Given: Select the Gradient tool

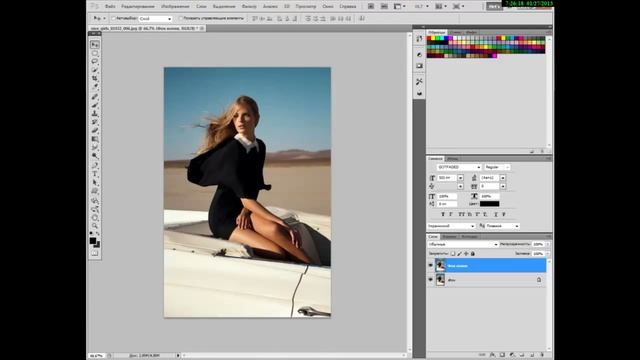Looking at the screenshot, I should click(95, 139).
